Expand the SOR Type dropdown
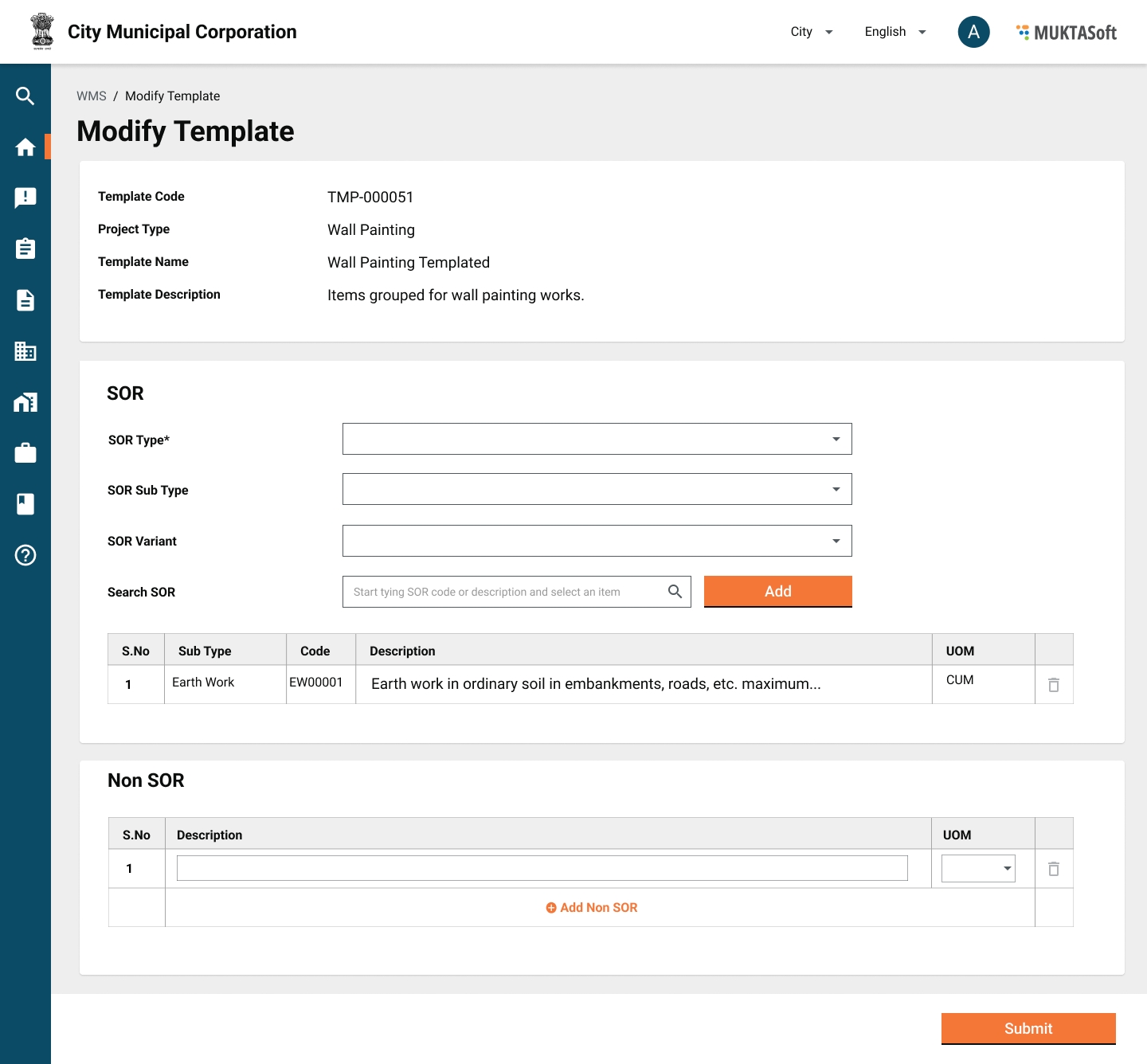Screen dimensions: 1147x1064 [x=597, y=439]
